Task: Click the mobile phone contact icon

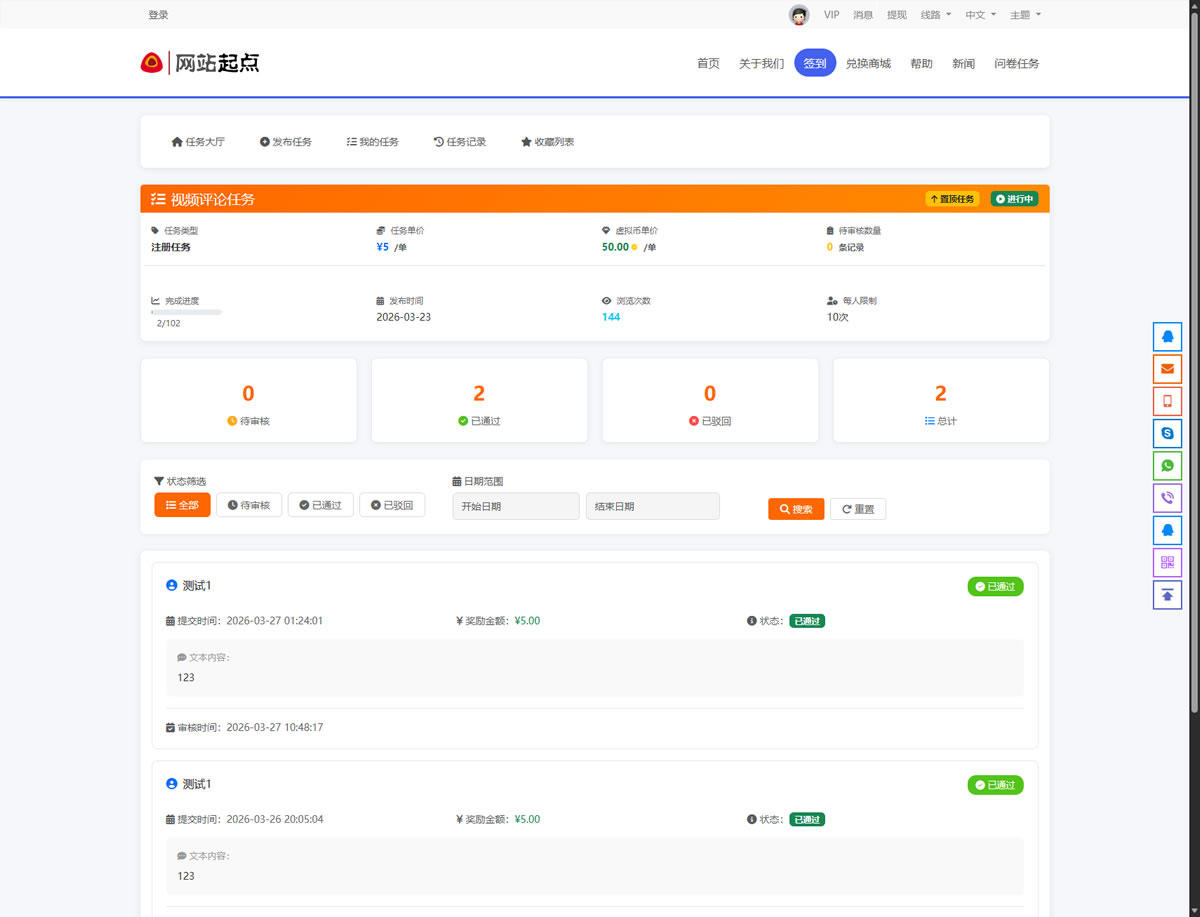Action: pos(1167,401)
